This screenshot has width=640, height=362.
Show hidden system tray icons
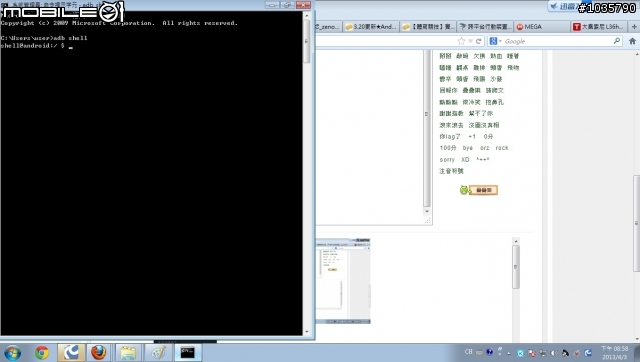[509, 353]
